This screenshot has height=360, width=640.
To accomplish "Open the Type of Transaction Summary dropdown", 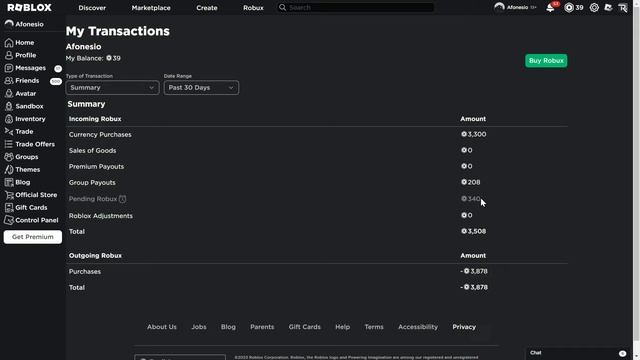I will tap(112, 87).
